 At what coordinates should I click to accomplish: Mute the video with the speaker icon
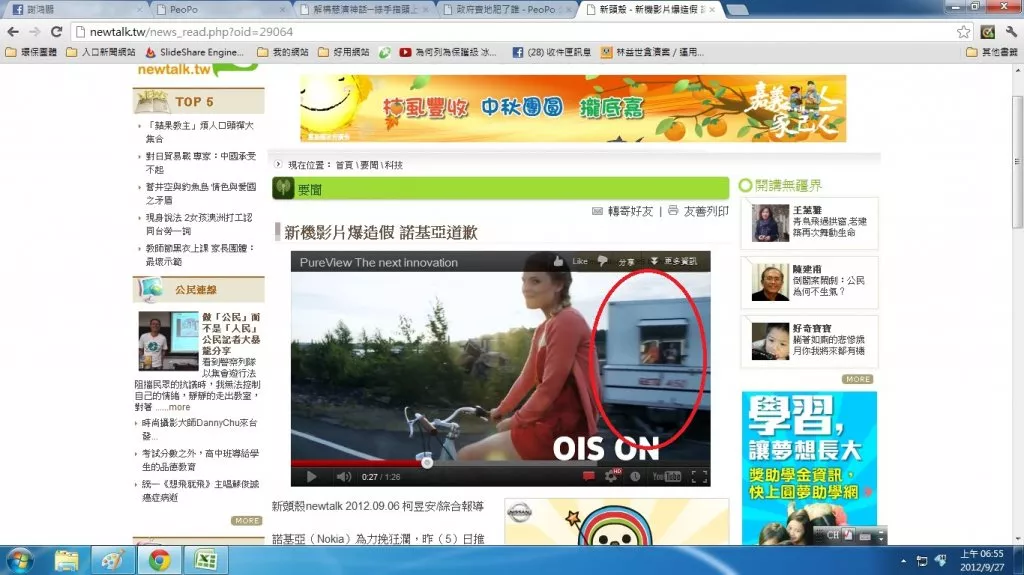344,477
